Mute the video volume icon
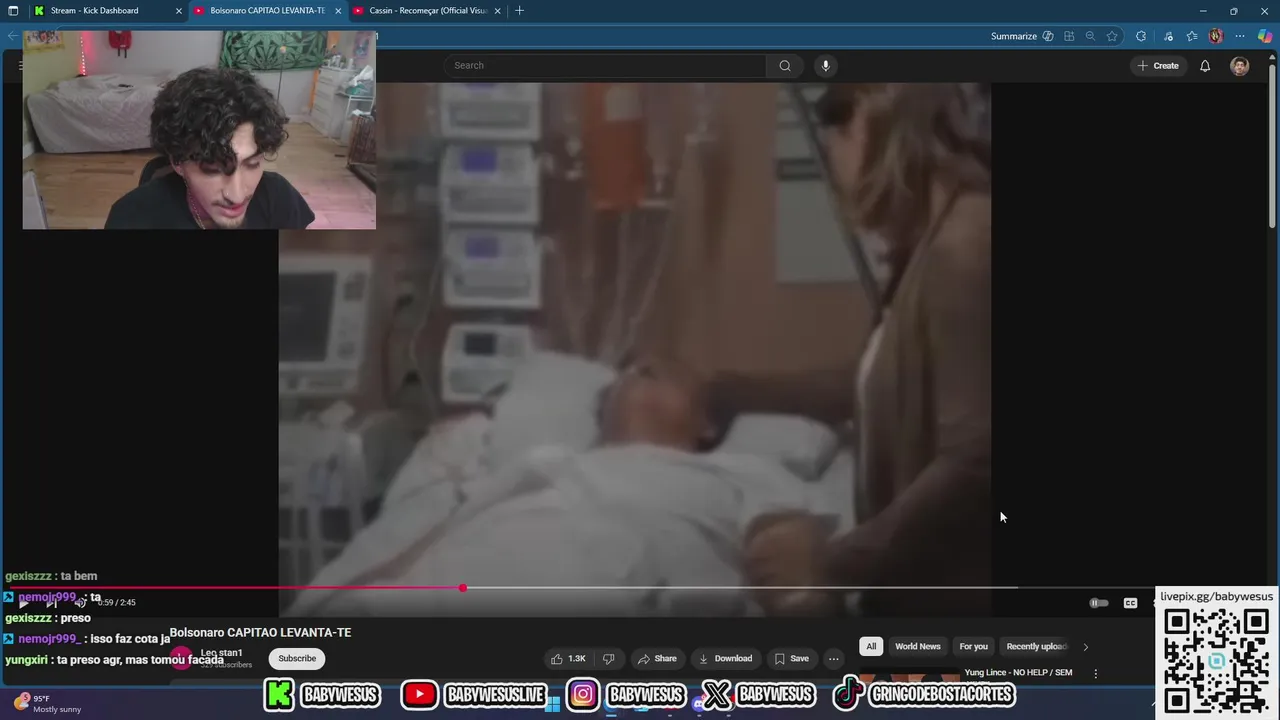 tap(80, 603)
